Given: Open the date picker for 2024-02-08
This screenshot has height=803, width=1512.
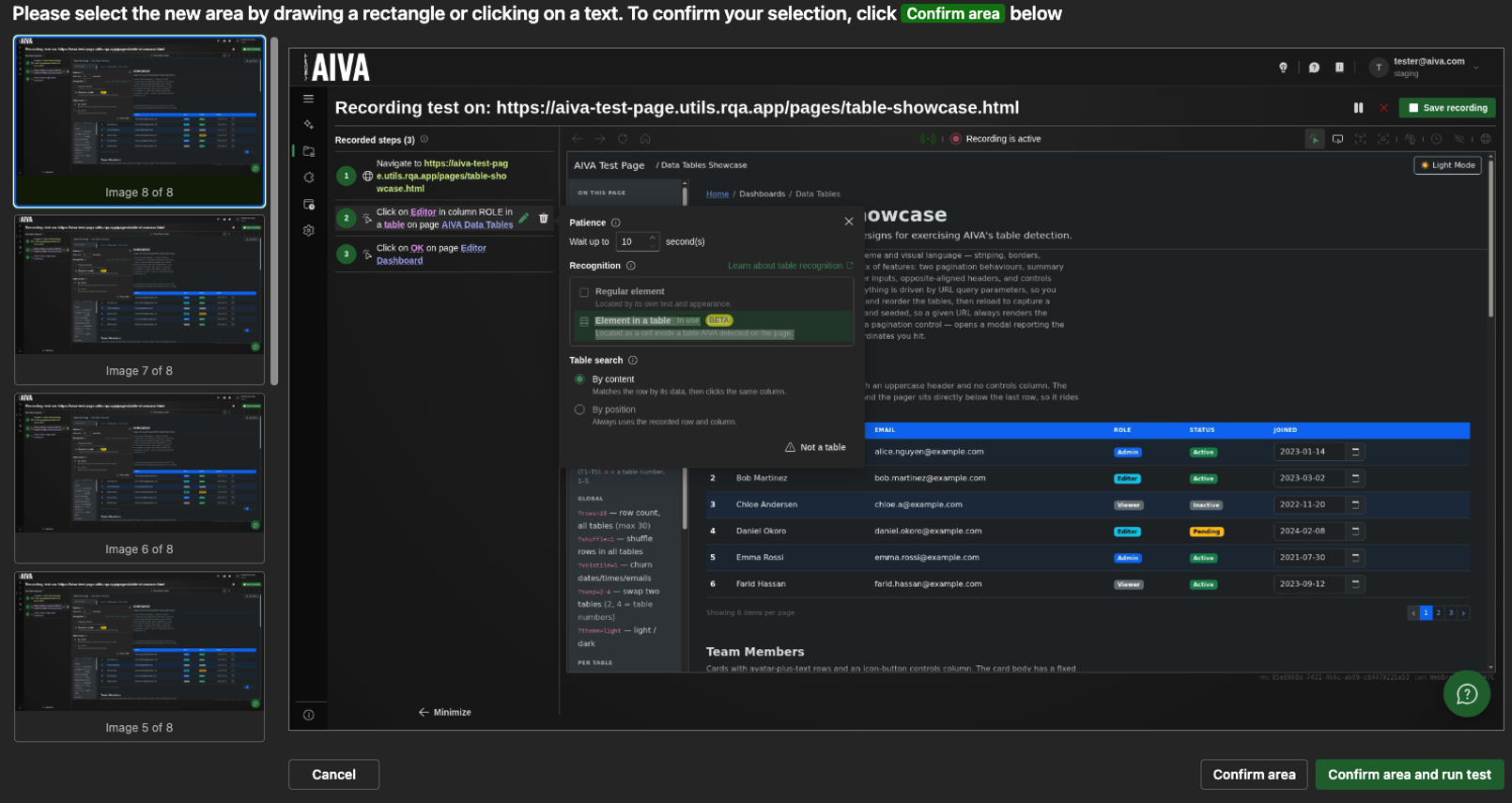Looking at the screenshot, I should (1355, 531).
